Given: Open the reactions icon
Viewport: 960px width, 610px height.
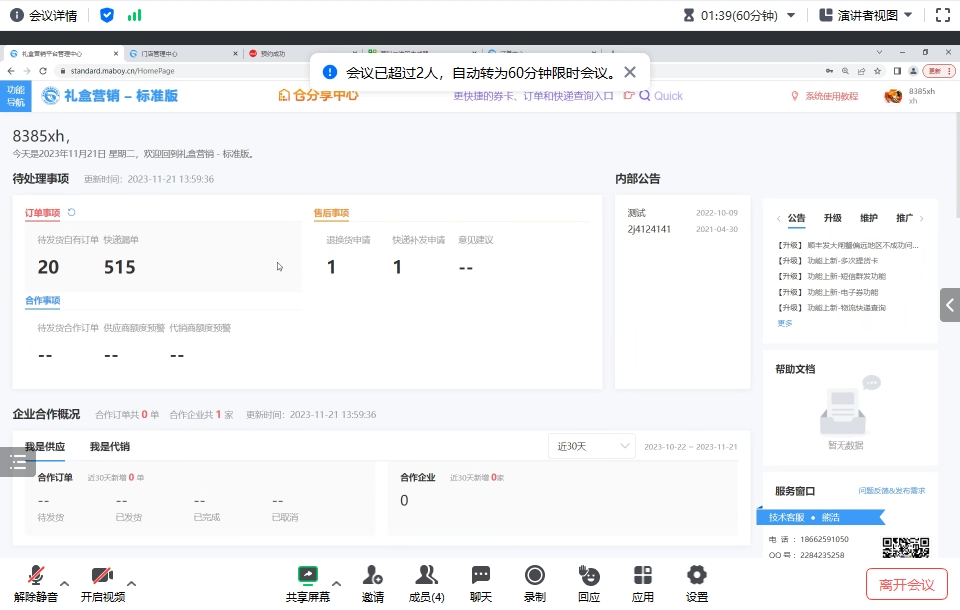Looking at the screenshot, I should [x=589, y=576].
